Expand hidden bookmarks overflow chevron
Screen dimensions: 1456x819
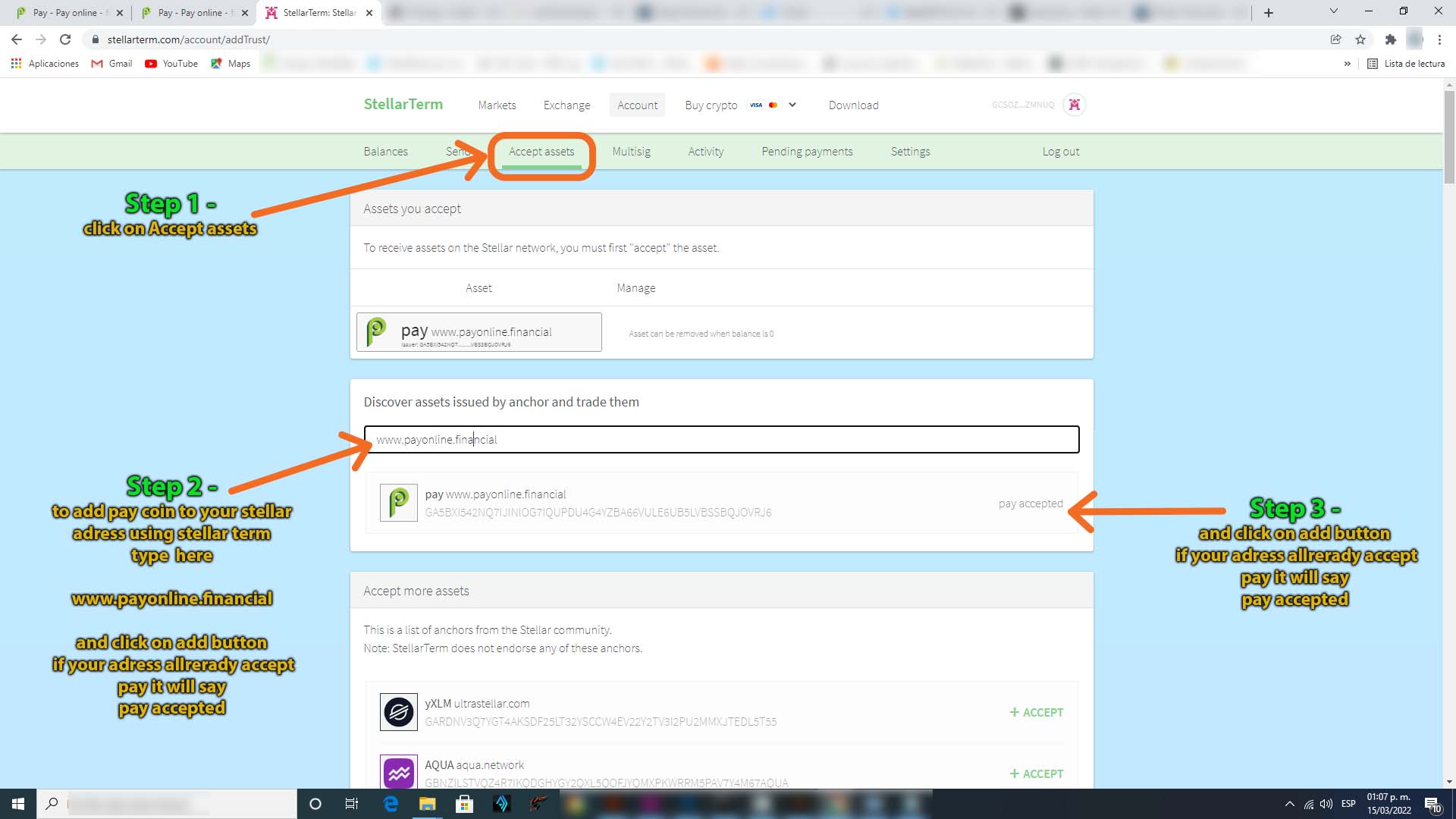point(1347,64)
